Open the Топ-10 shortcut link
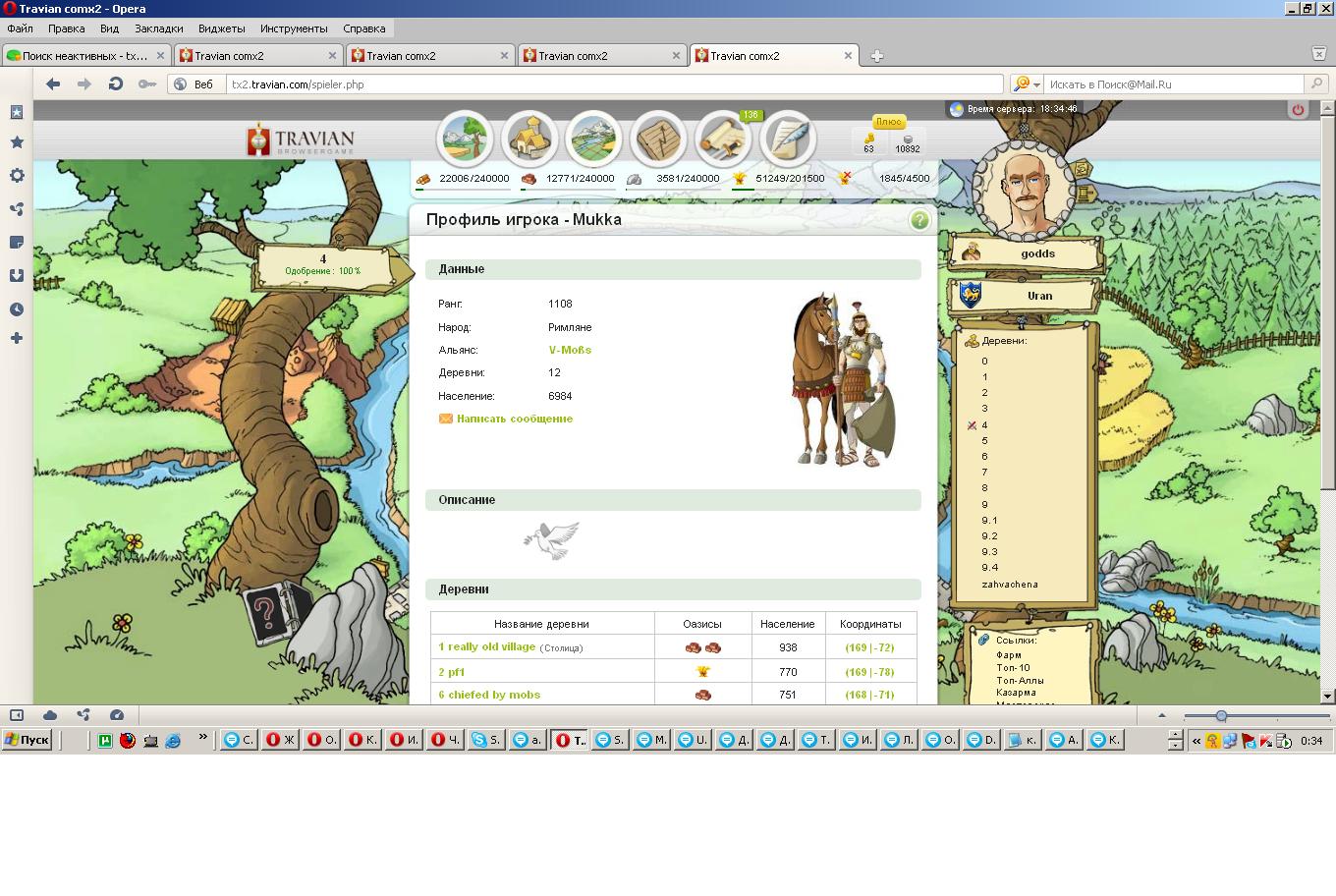The height and width of the screenshot is (896, 1336). pyautogui.click(x=1013, y=667)
